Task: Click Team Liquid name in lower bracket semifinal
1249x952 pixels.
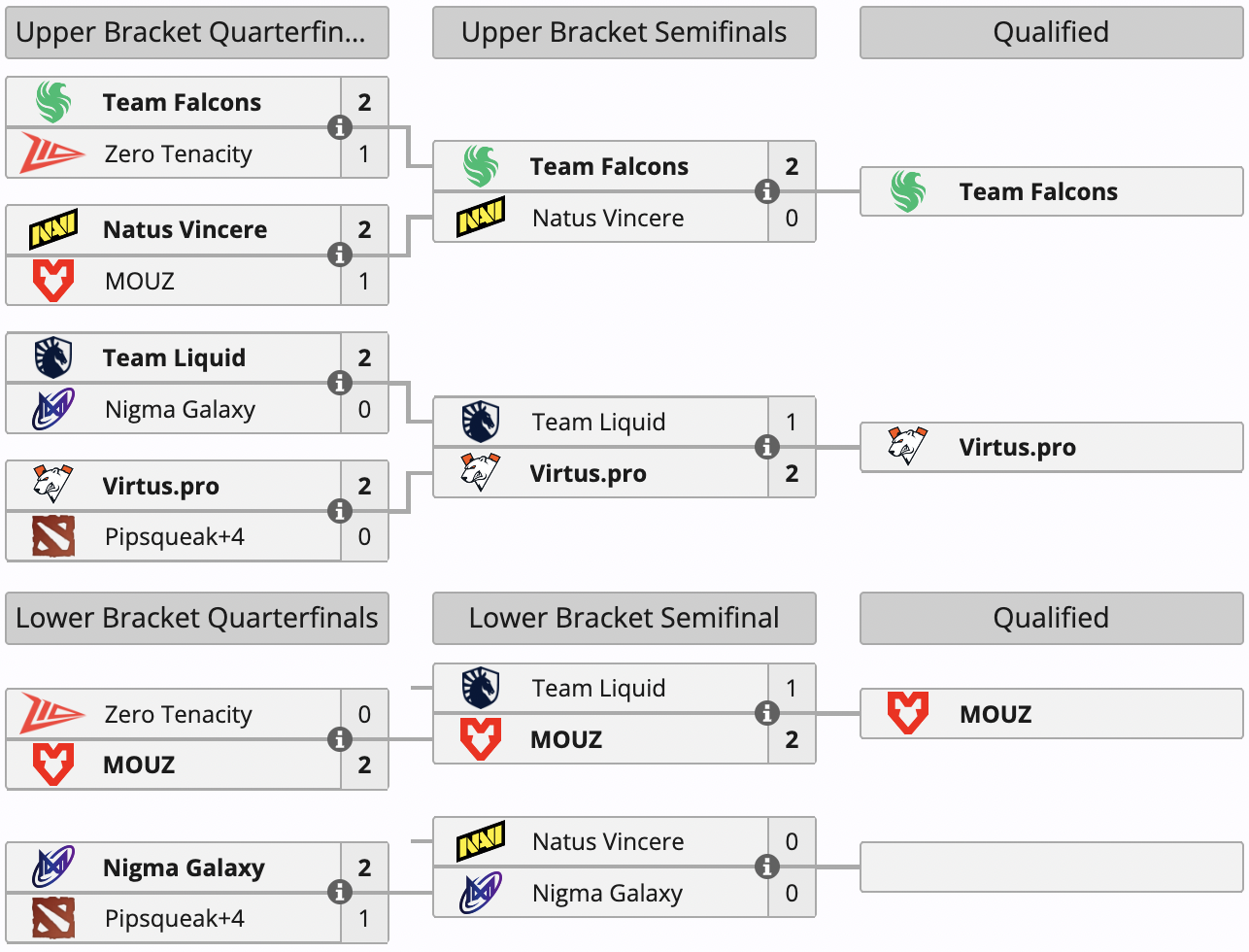Action: tap(598, 688)
